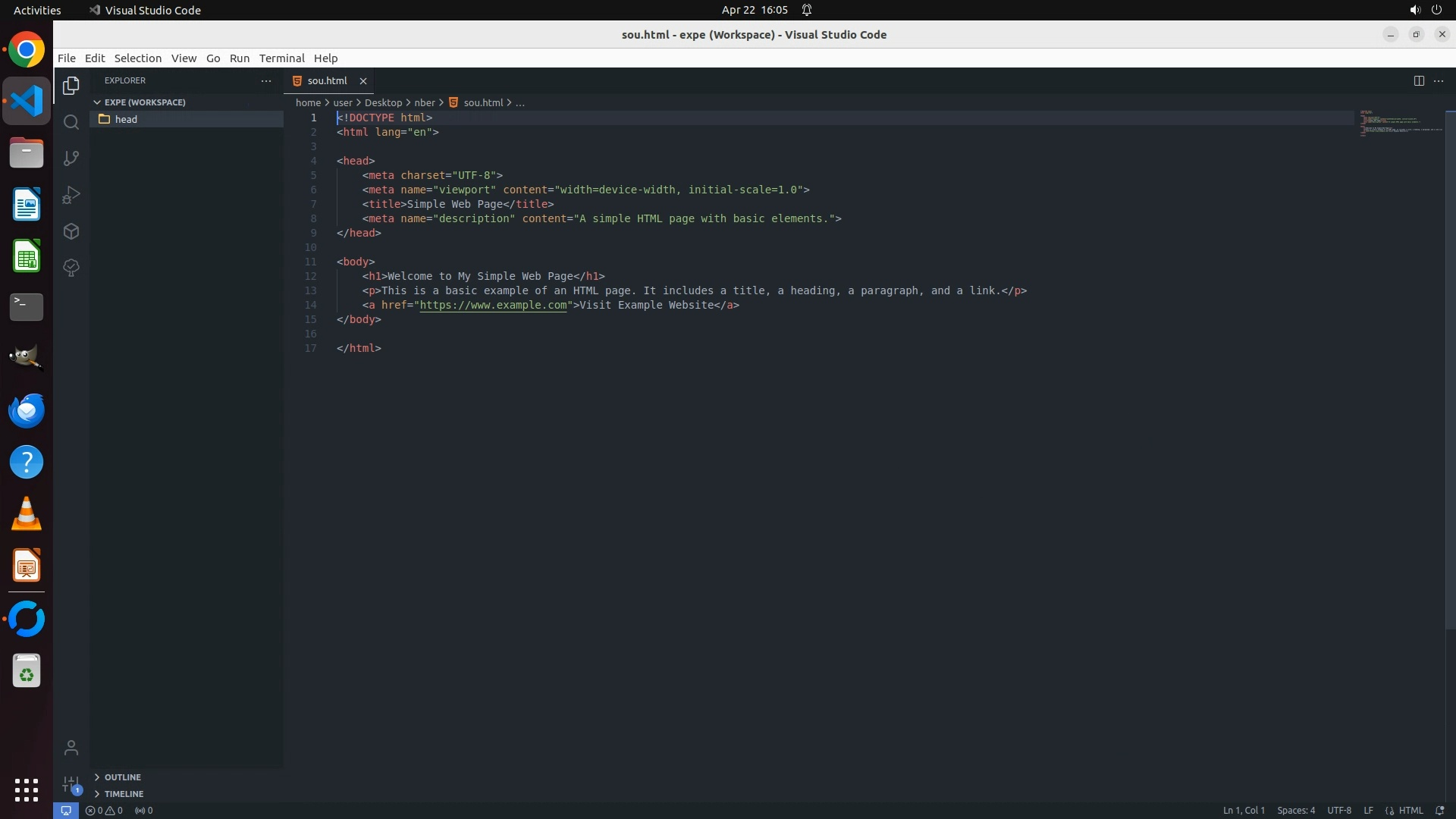The width and height of the screenshot is (1456, 819).
Task: Open Manage settings gear icon
Action: tap(71, 784)
